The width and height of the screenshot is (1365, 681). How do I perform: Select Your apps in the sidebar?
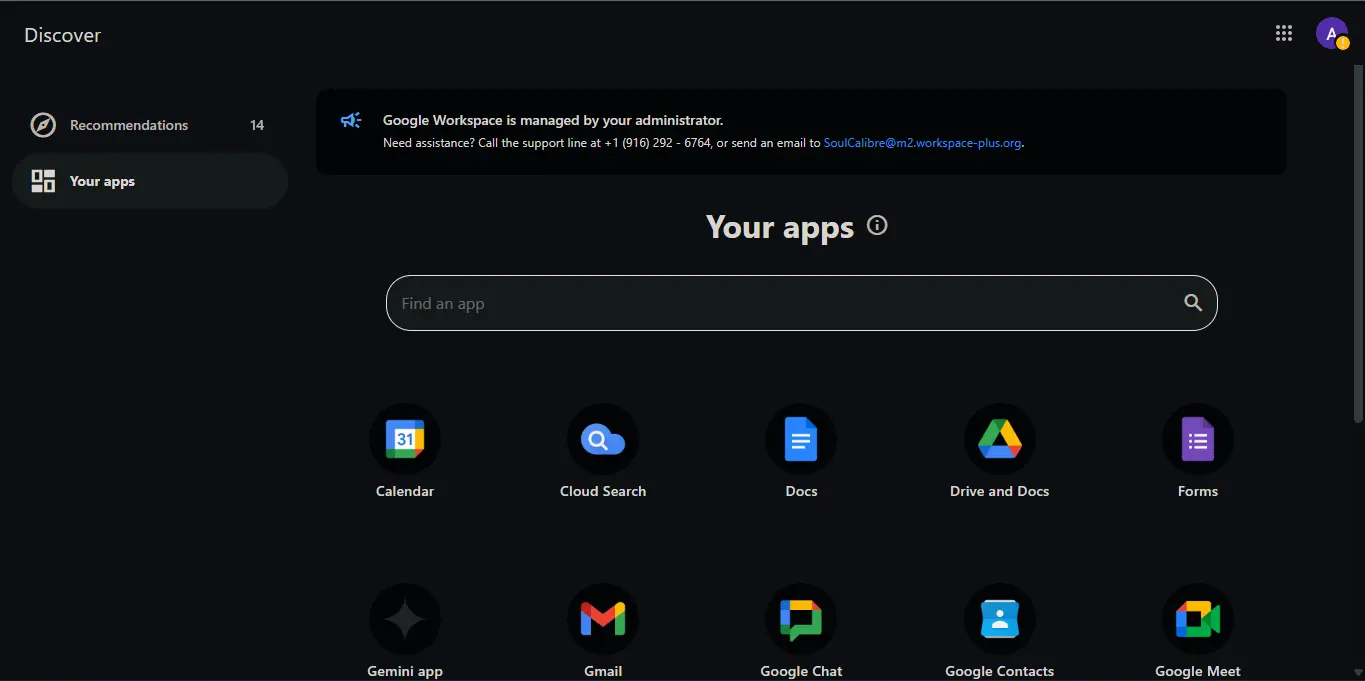pyautogui.click(x=150, y=181)
